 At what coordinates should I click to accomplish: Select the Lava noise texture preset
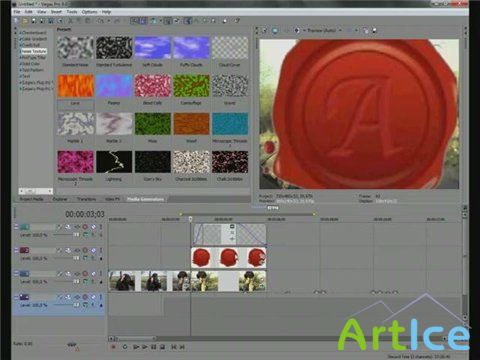[75, 86]
